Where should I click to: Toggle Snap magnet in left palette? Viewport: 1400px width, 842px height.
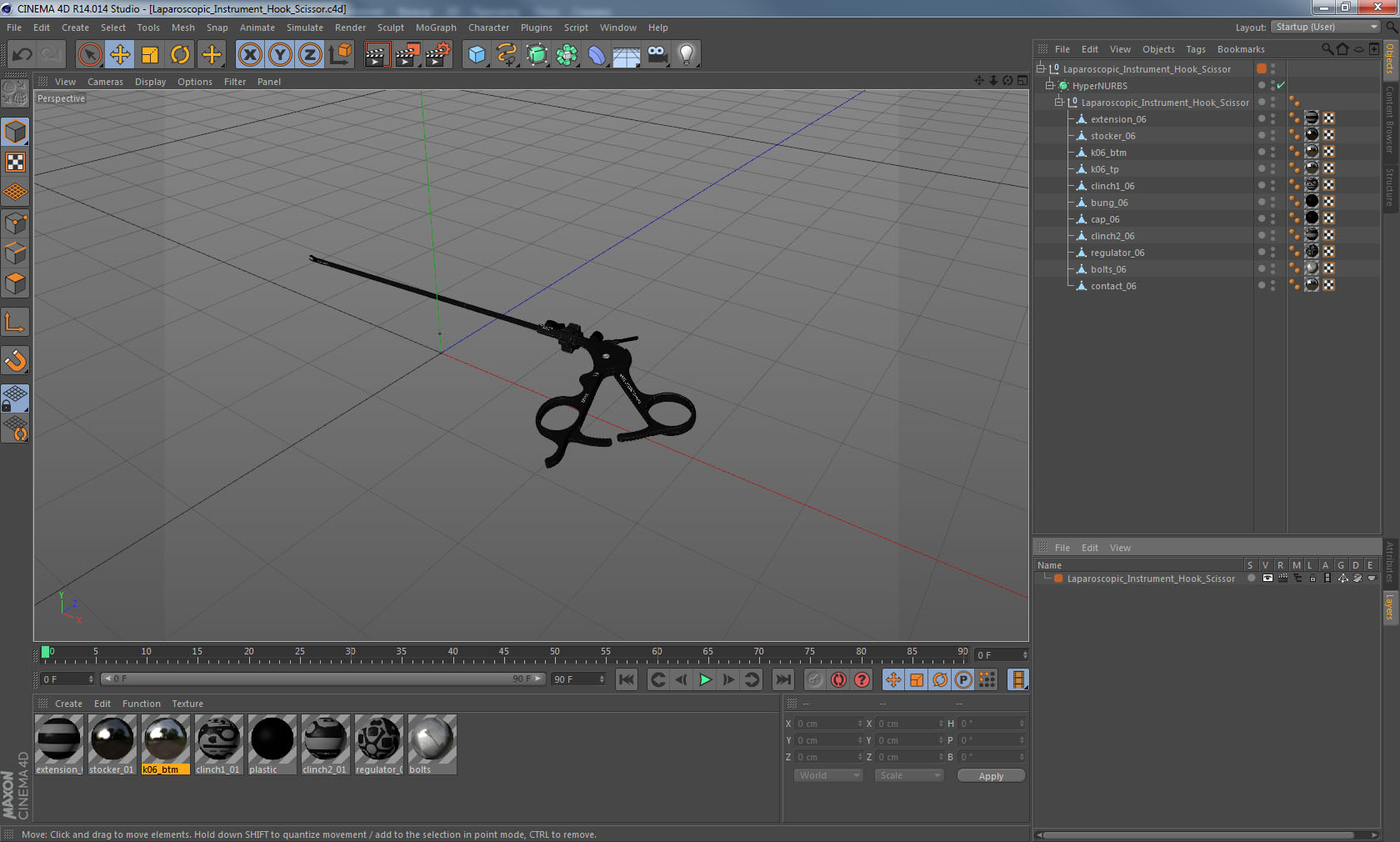[15, 360]
